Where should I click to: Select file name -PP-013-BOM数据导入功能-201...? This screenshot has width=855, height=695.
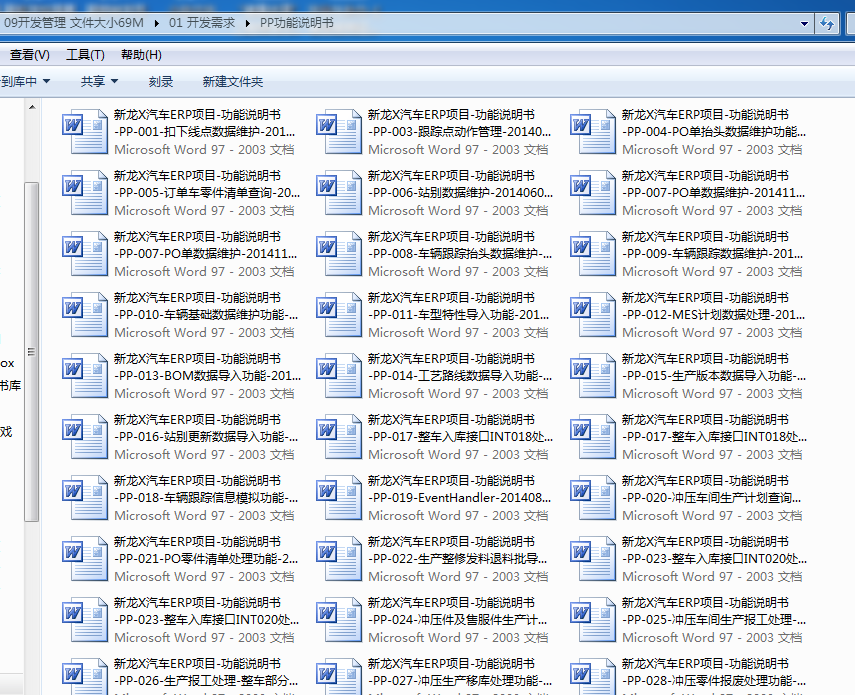(207, 376)
